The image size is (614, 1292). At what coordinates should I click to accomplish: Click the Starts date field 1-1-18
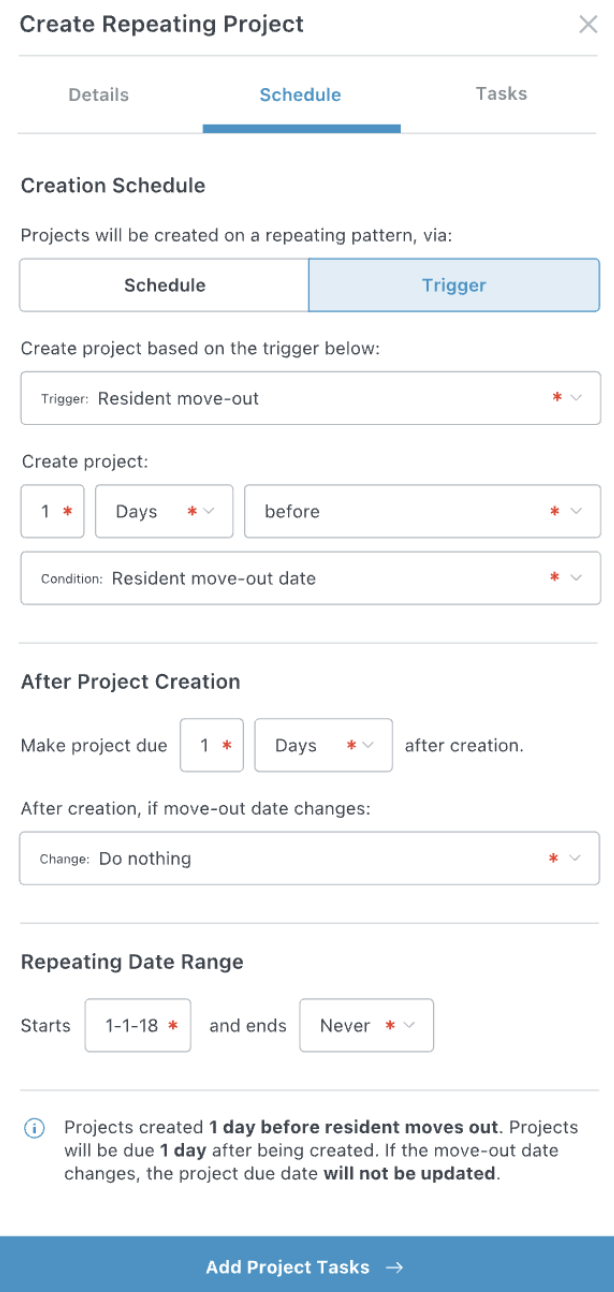pos(138,1026)
